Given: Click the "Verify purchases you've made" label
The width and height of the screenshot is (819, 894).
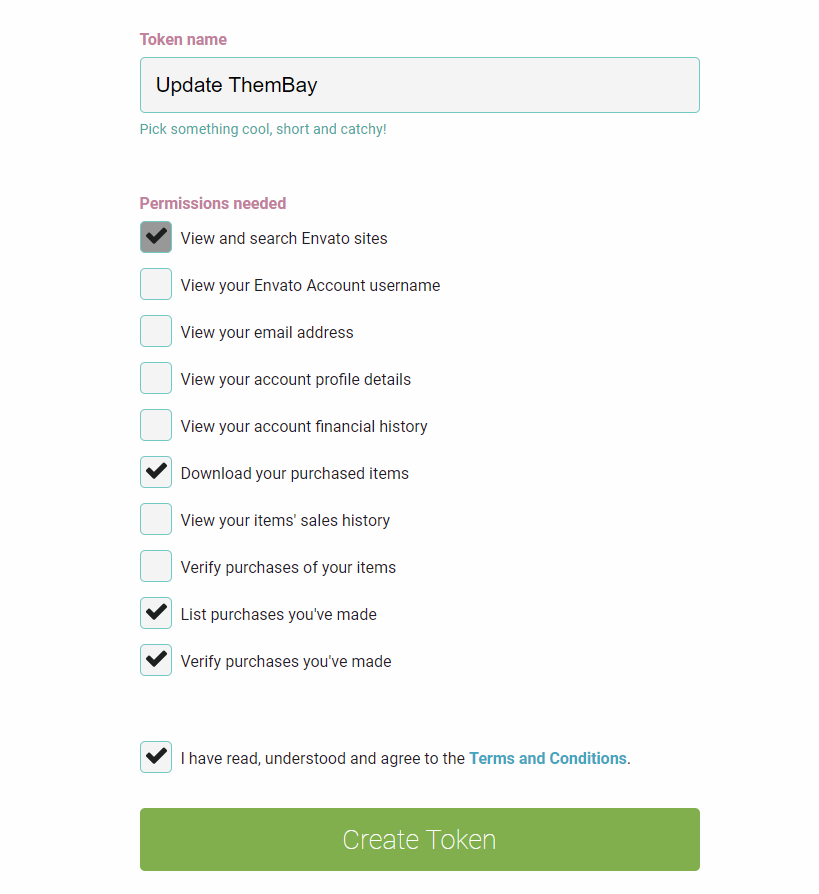Looking at the screenshot, I should pos(286,661).
